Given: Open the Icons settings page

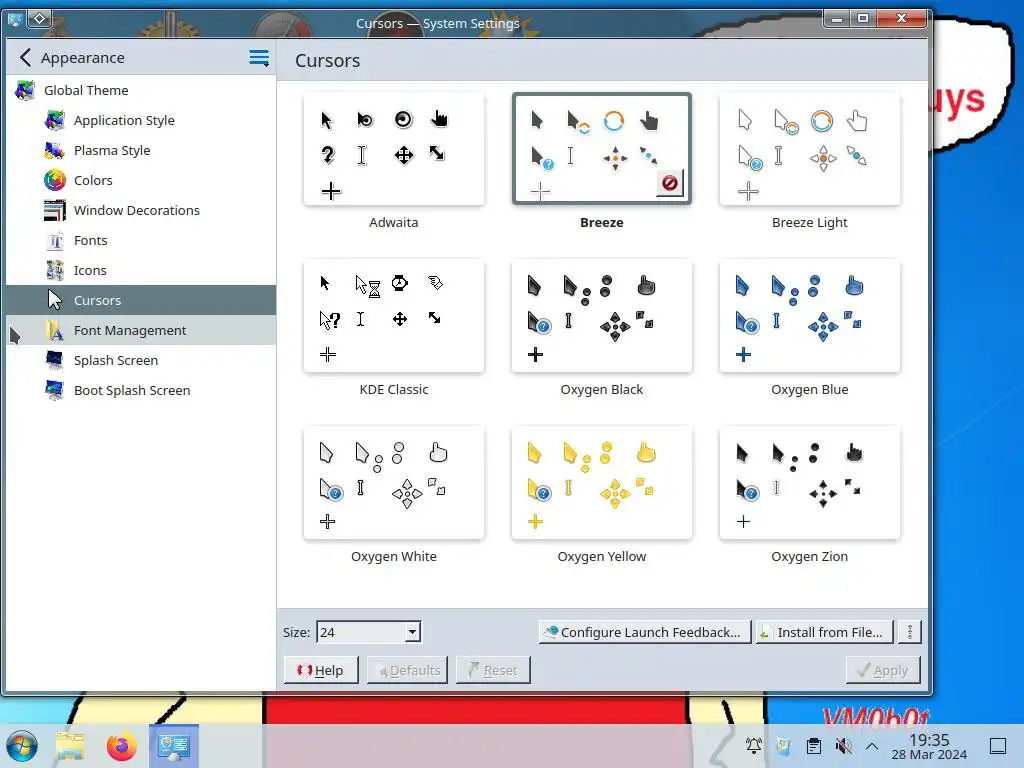Looking at the screenshot, I should point(141,270).
